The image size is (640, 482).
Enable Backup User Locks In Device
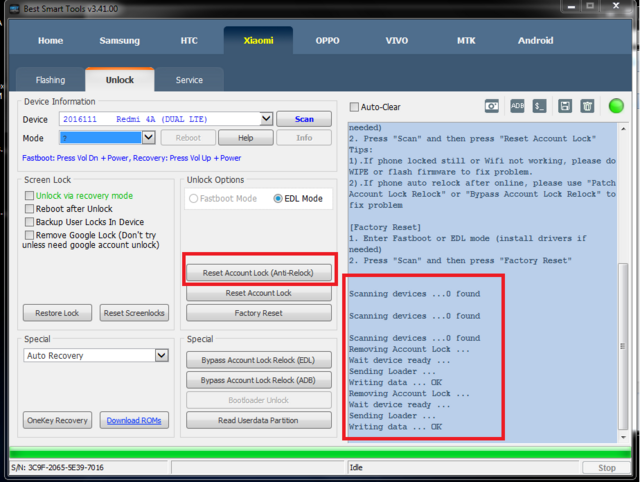point(29,222)
